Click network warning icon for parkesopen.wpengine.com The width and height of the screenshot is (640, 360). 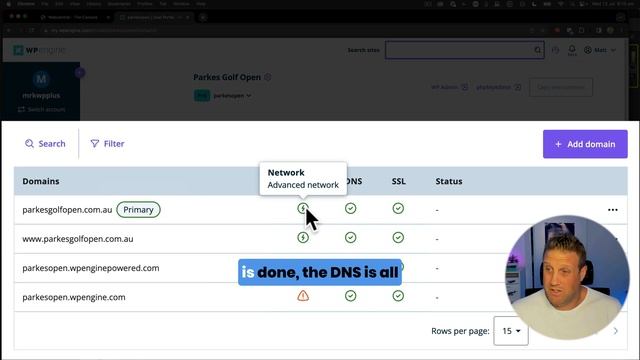click(303, 296)
